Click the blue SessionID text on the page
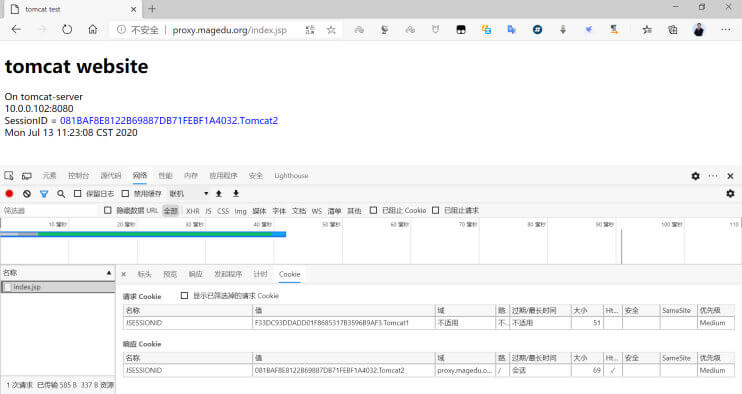This screenshot has height=394, width=742. (169, 121)
